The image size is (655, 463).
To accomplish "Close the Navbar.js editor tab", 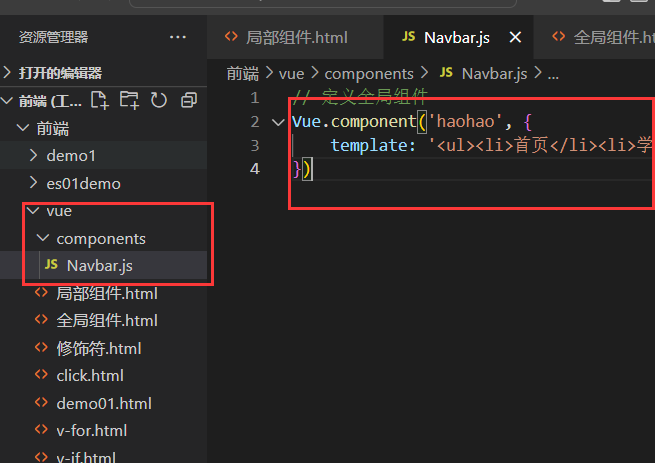I will point(516,37).
